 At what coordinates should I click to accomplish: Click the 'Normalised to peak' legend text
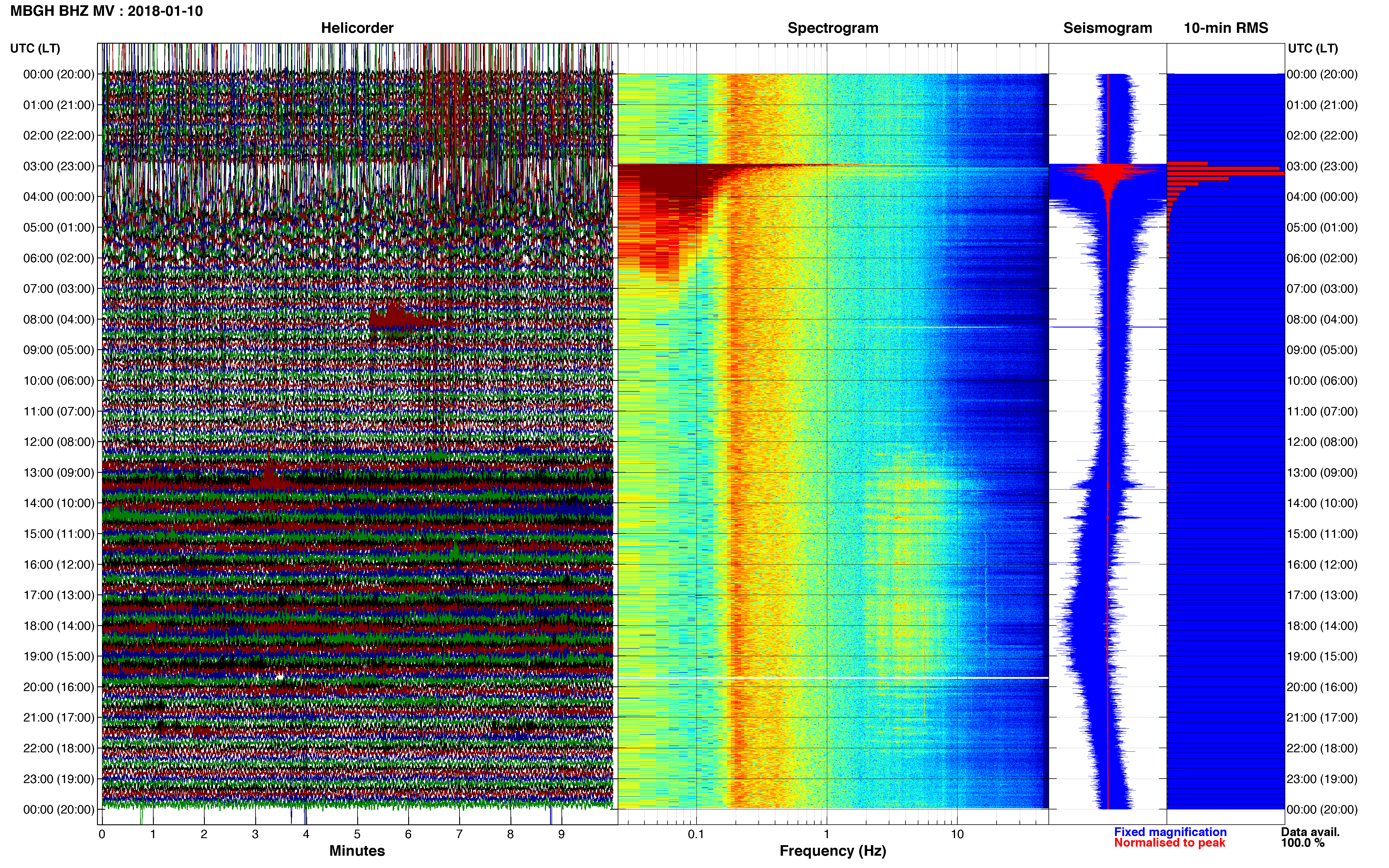click(x=1170, y=843)
